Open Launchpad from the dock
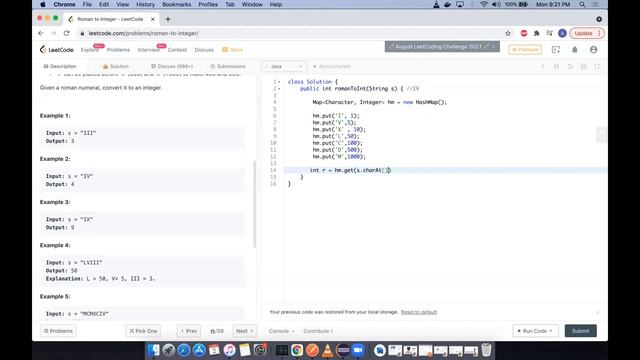 [169, 350]
